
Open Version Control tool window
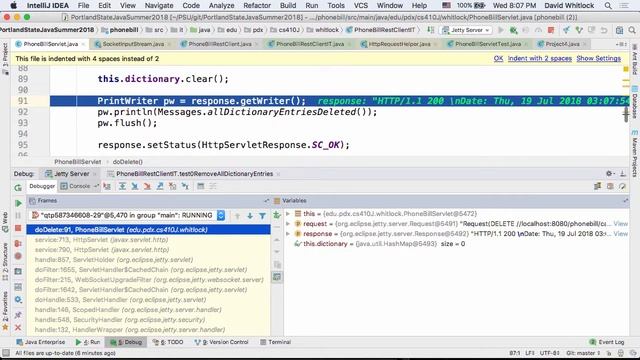[x=221, y=342]
